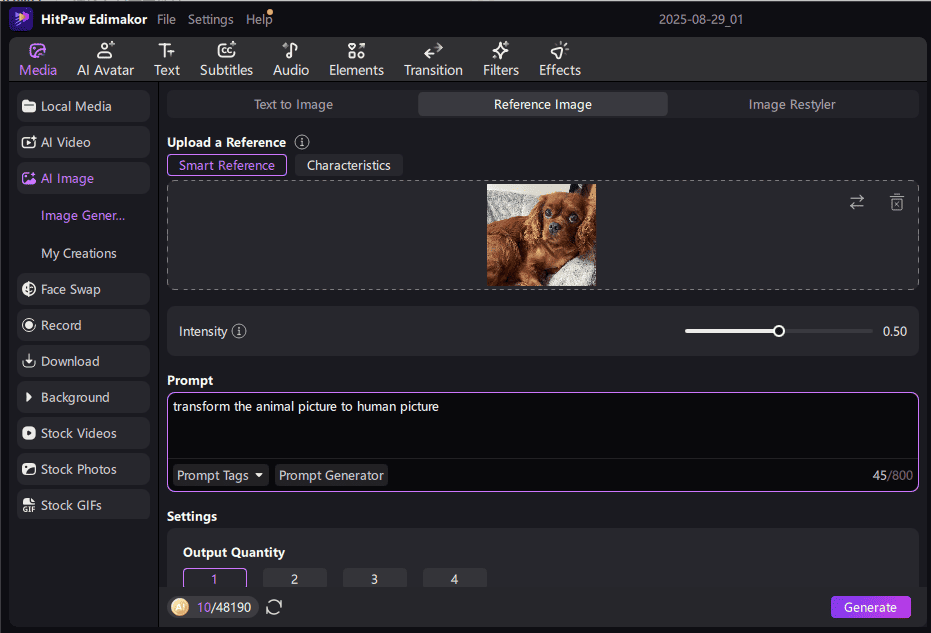
Task: Select Smart Reference mode
Action: [x=227, y=165]
